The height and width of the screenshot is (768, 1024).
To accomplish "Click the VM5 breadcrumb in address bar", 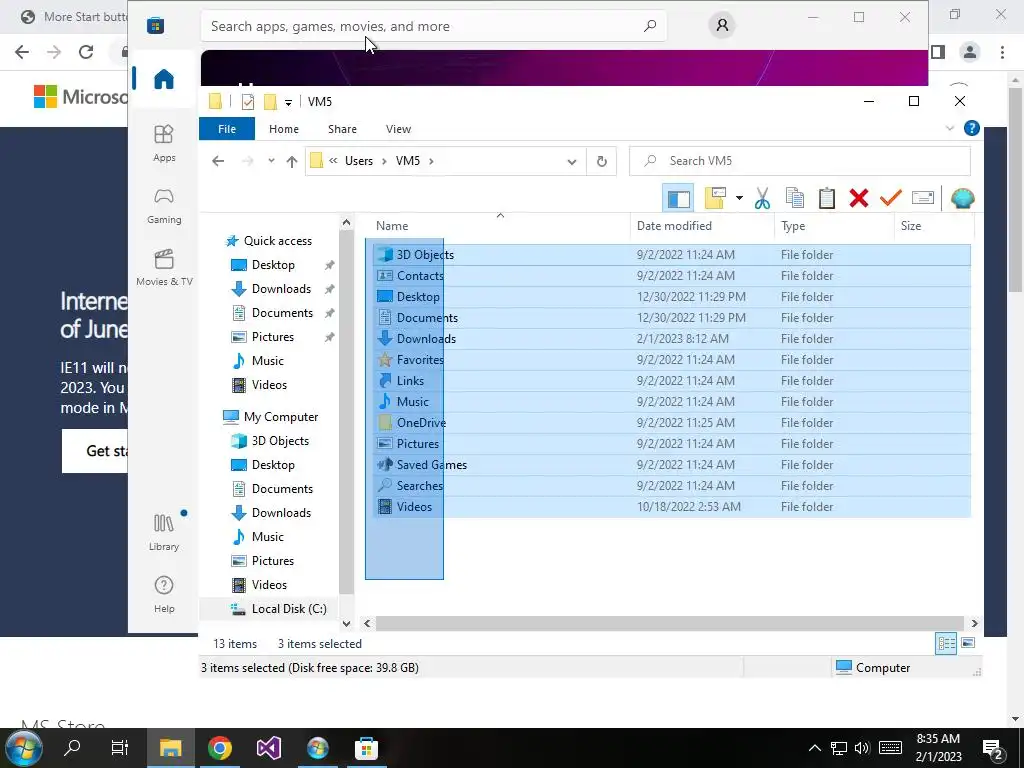I will coord(408,161).
